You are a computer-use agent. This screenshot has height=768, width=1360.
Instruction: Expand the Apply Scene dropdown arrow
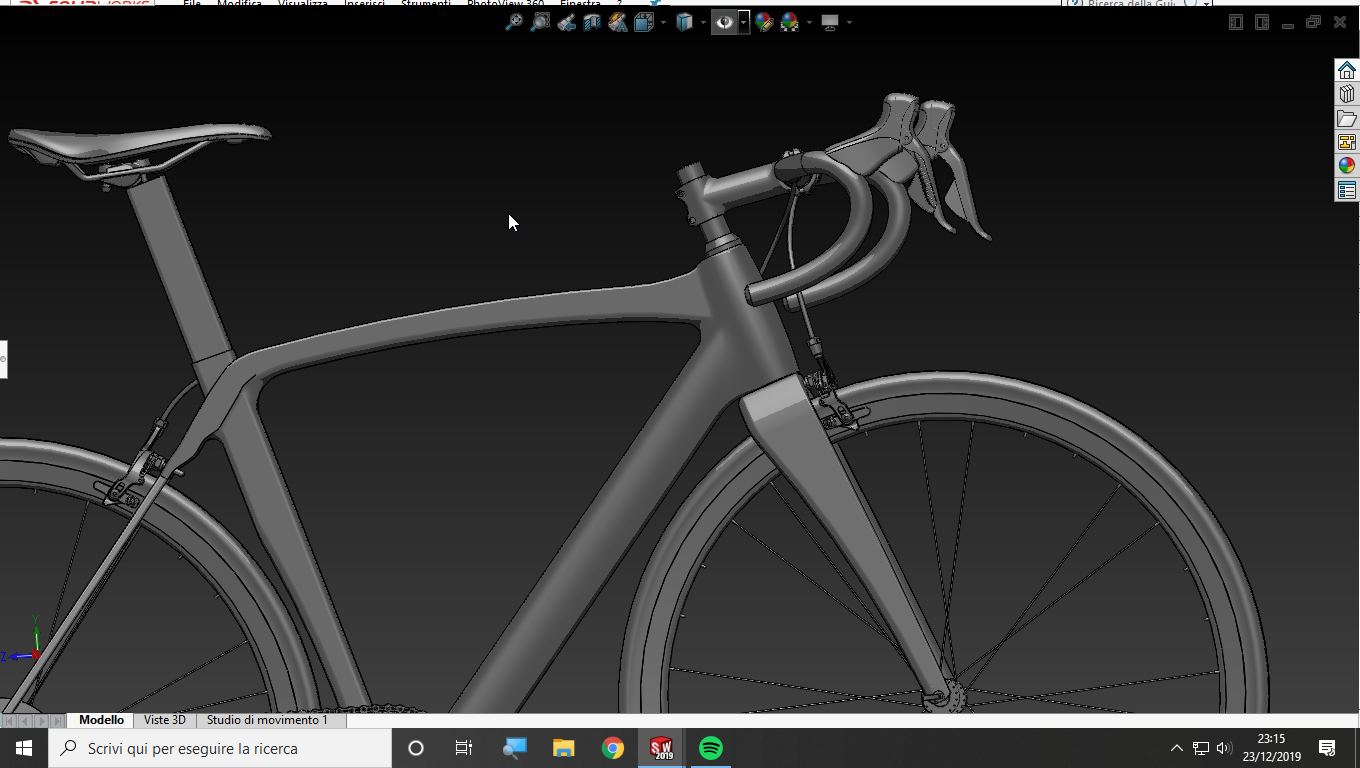pos(809,22)
